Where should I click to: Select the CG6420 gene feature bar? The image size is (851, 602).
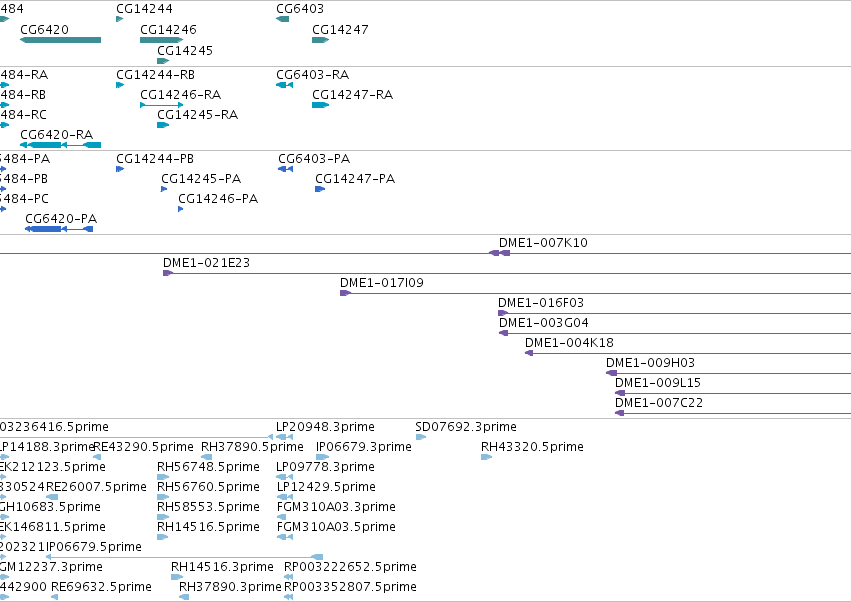(x=60, y=40)
